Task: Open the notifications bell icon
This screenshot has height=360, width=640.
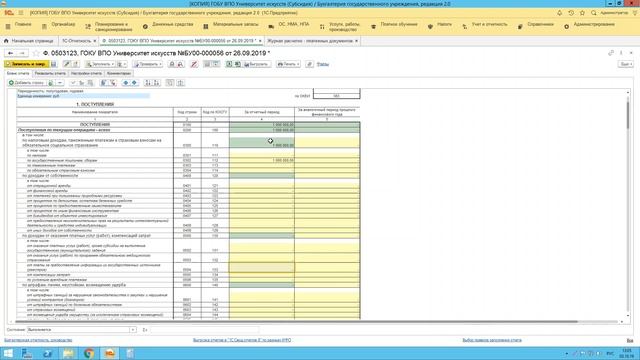Action: click(x=559, y=13)
